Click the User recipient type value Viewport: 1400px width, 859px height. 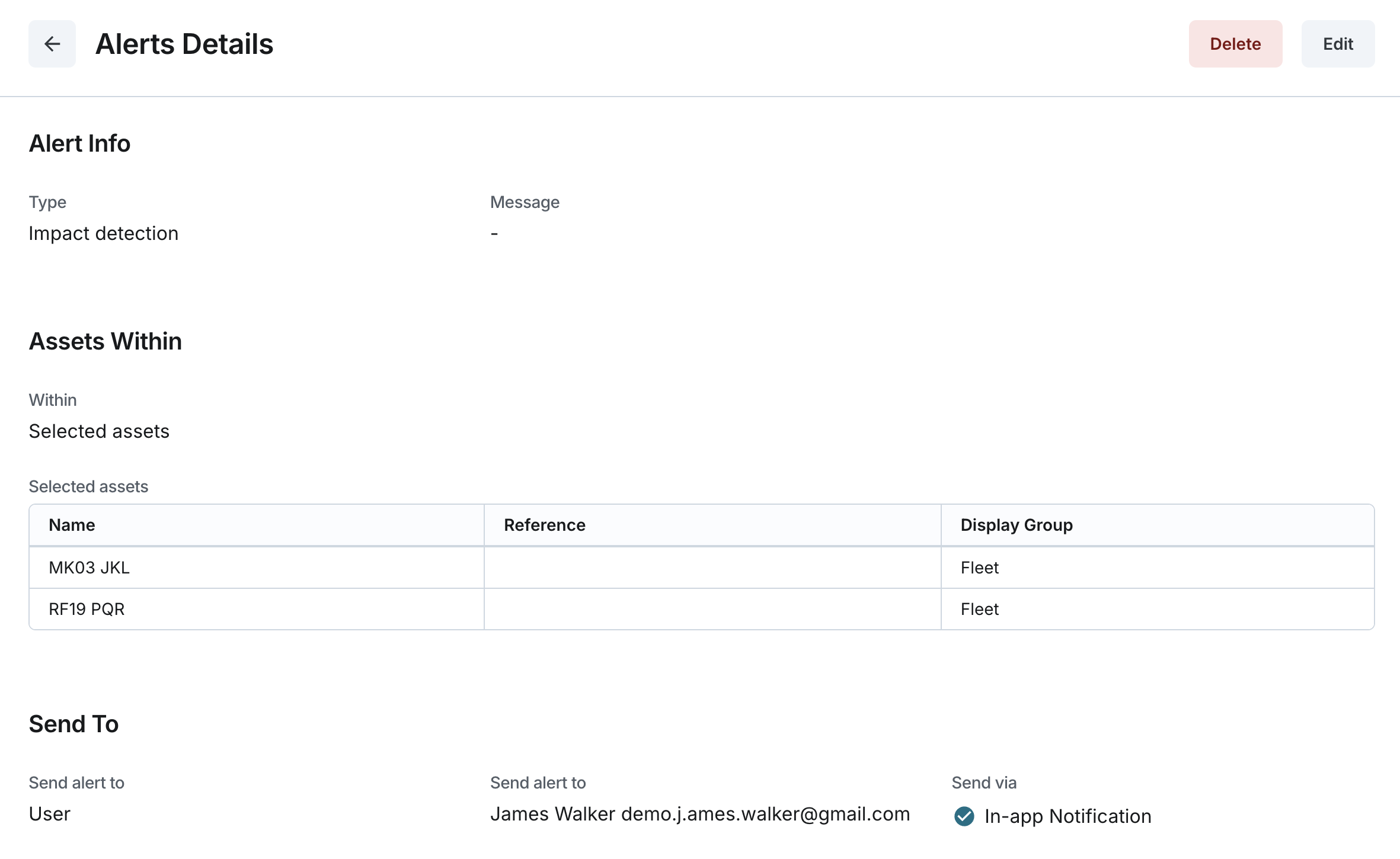(49, 814)
